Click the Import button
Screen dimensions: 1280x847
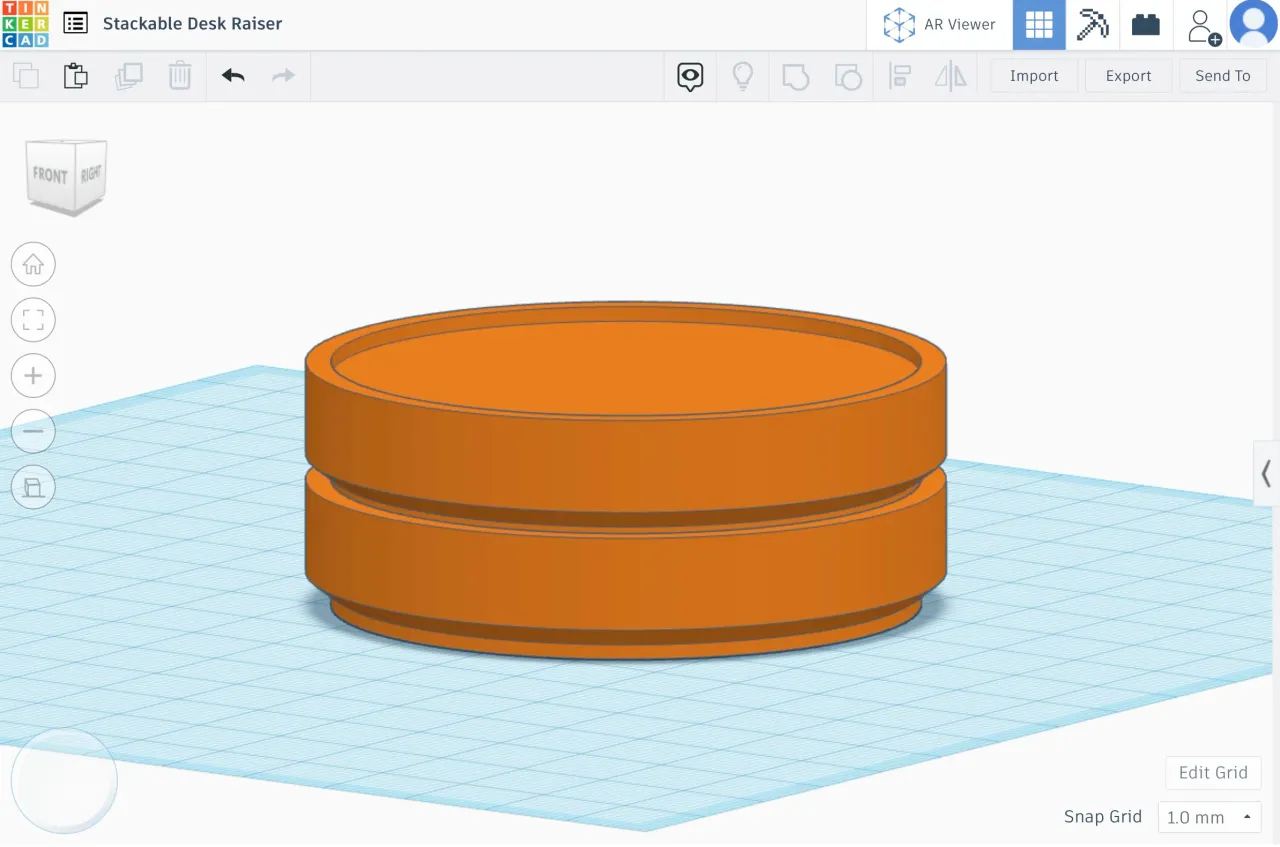(x=1034, y=76)
